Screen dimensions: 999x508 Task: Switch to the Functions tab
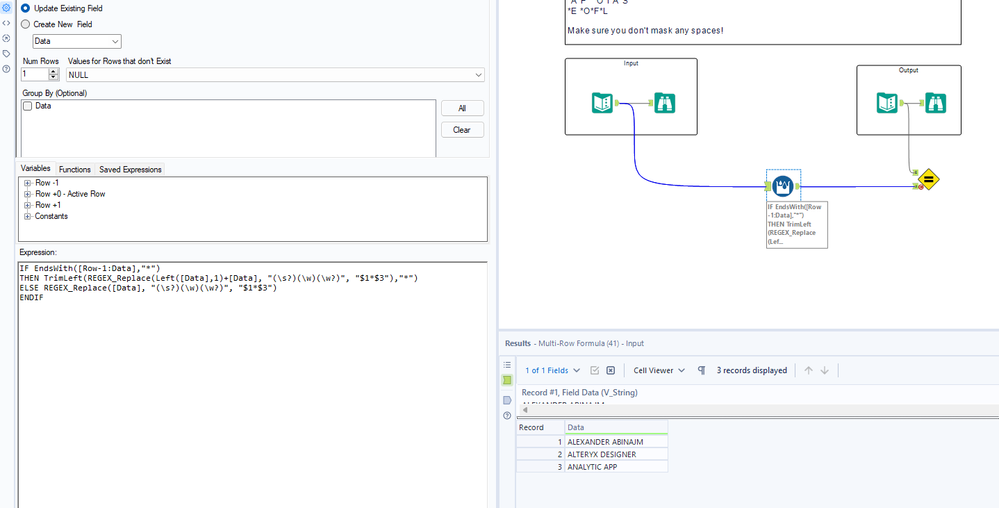[x=75, y=170]
